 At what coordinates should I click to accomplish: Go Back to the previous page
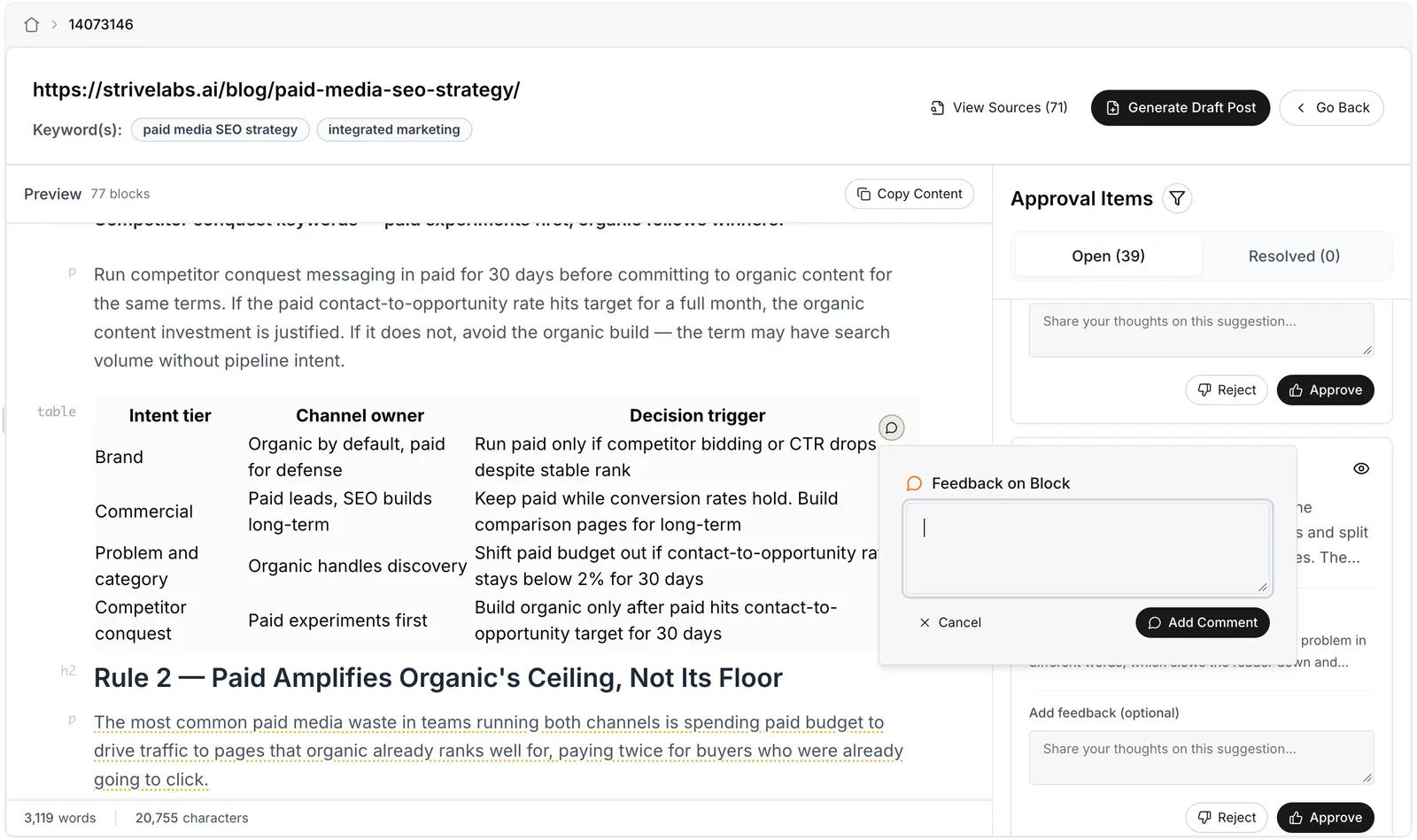click(x=1332, y=108)
